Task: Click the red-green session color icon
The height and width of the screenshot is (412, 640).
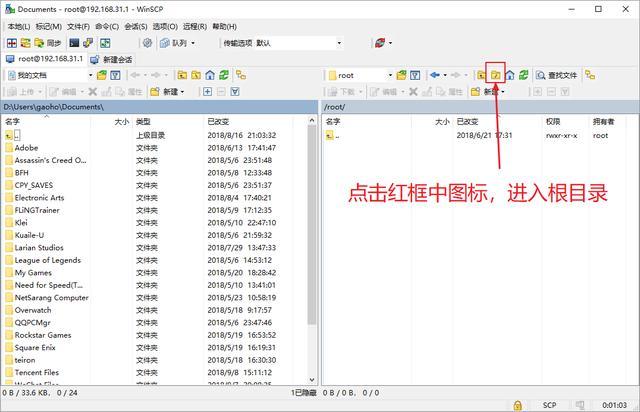Action: (x=380, y=43)
